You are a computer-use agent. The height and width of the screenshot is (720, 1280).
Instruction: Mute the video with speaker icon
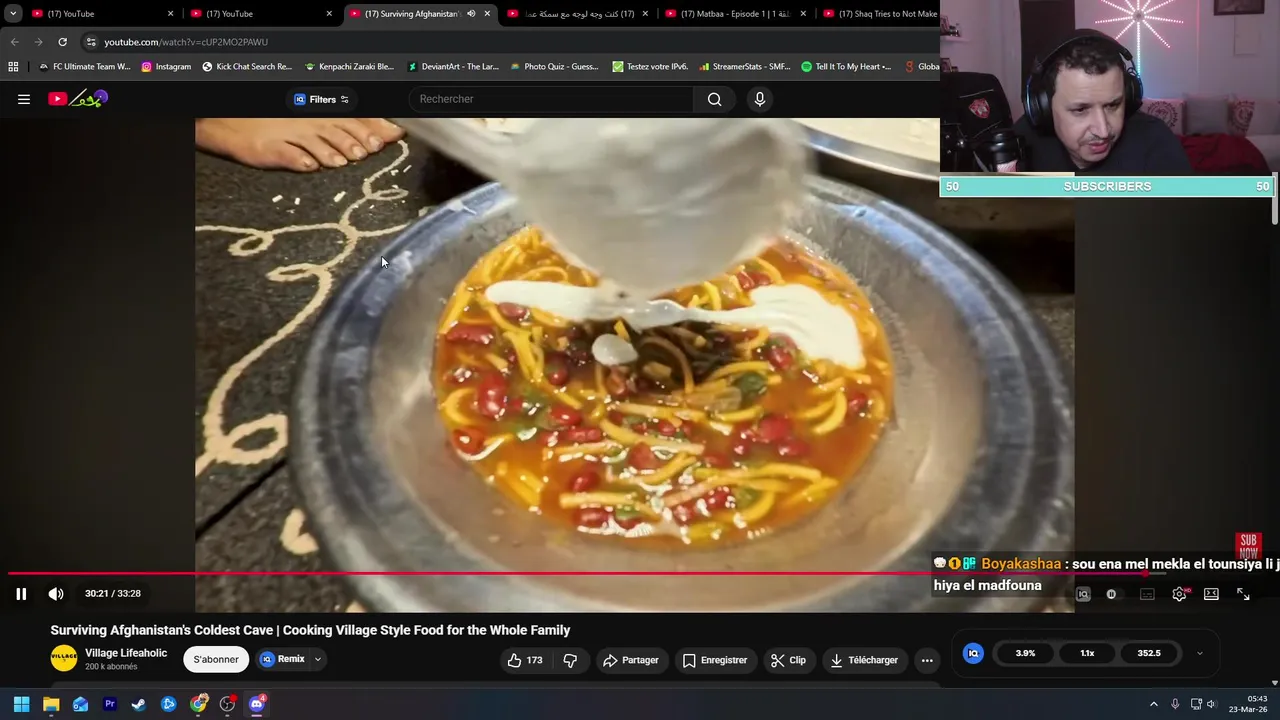[56, 594]
